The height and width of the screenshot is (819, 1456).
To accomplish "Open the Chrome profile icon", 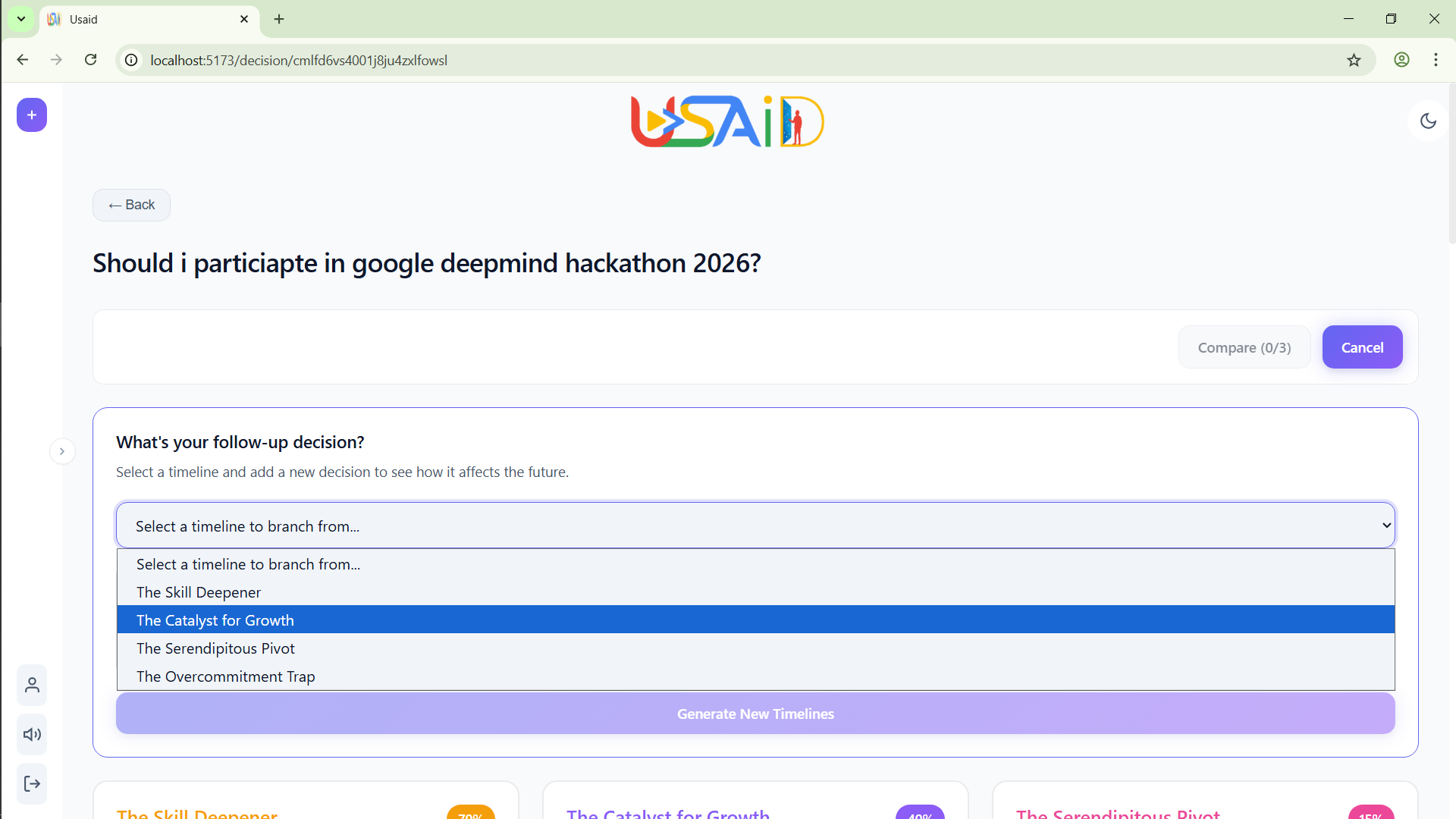I will click(x=1401, y=60).
